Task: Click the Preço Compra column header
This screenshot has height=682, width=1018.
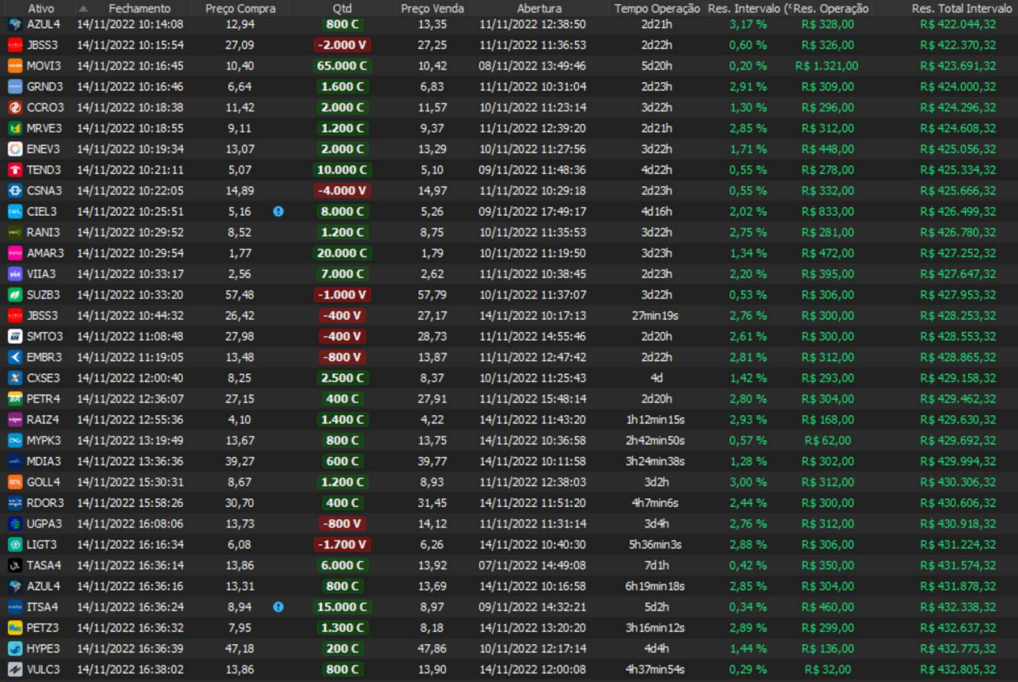Action: coord(240,8)
